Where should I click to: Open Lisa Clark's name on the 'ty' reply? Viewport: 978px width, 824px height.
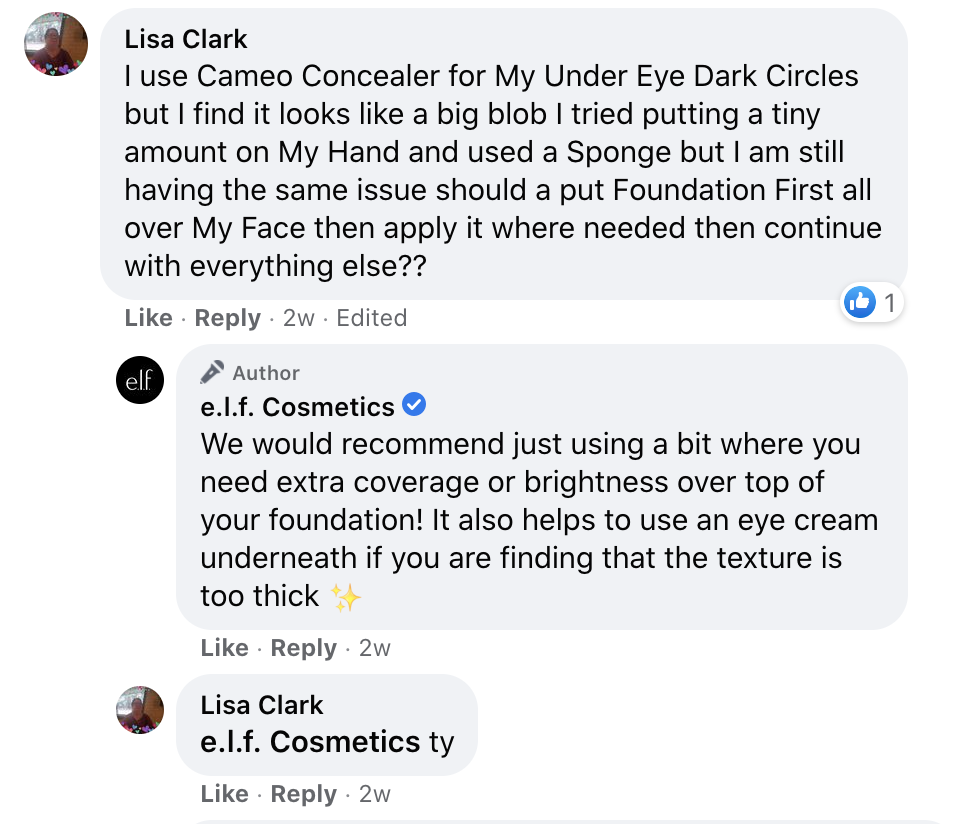tap(262, 705)
